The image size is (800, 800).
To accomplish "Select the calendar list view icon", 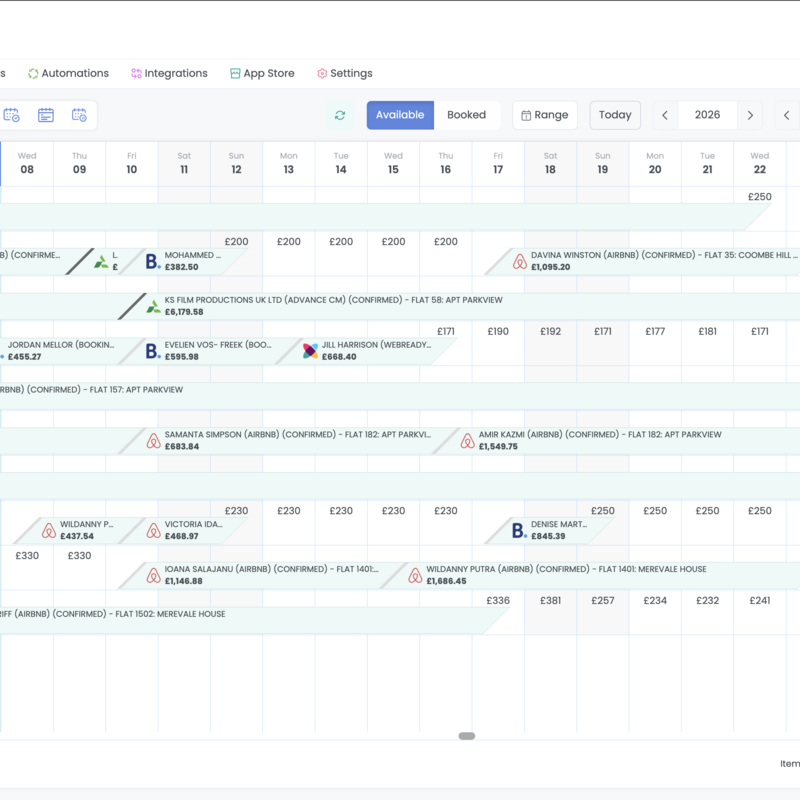I will pos(45,115).
